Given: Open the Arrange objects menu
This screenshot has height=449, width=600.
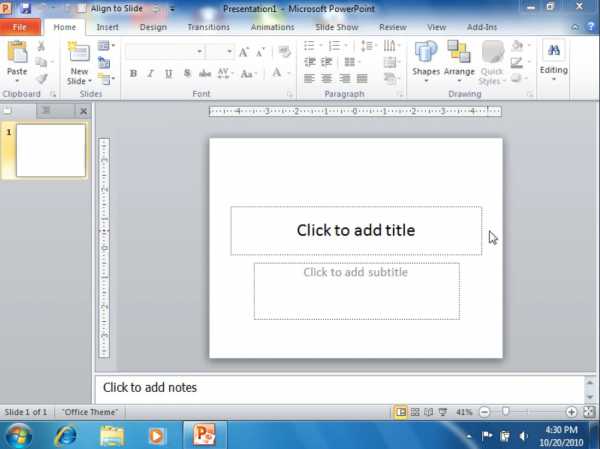Looking at the screenshot, I should [459, 62].
